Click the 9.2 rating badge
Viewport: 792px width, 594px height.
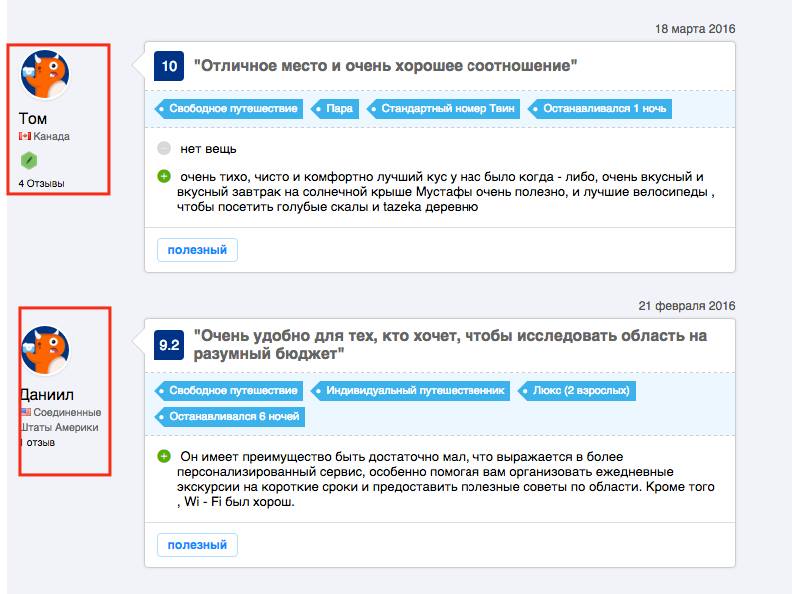point(169,345)
